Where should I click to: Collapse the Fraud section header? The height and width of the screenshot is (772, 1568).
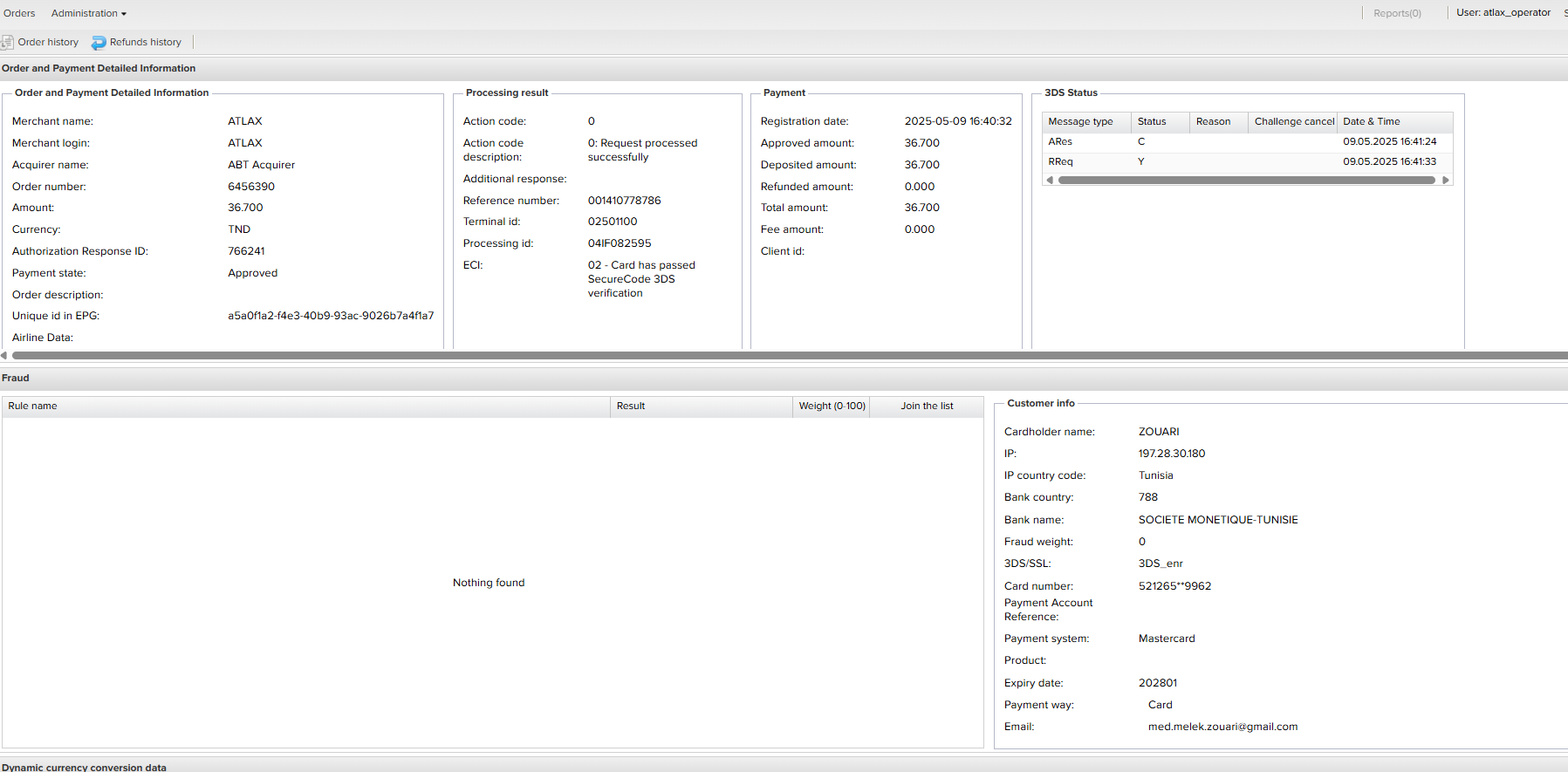click(x=16, y=378)
